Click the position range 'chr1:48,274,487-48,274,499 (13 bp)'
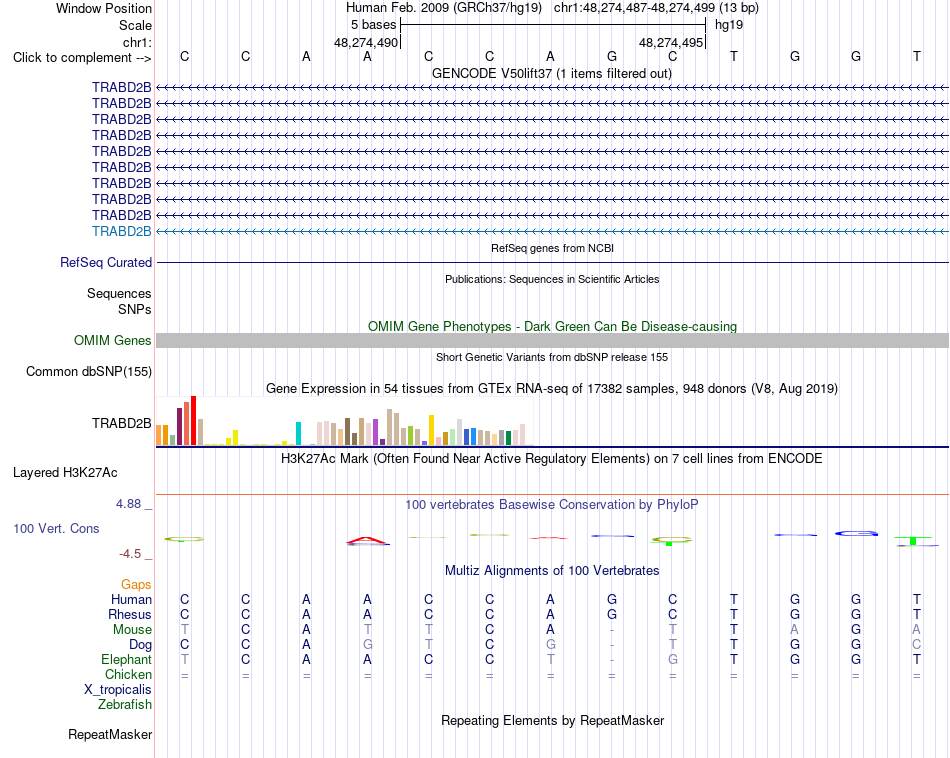Screen dimensions: 950x758 656,8
